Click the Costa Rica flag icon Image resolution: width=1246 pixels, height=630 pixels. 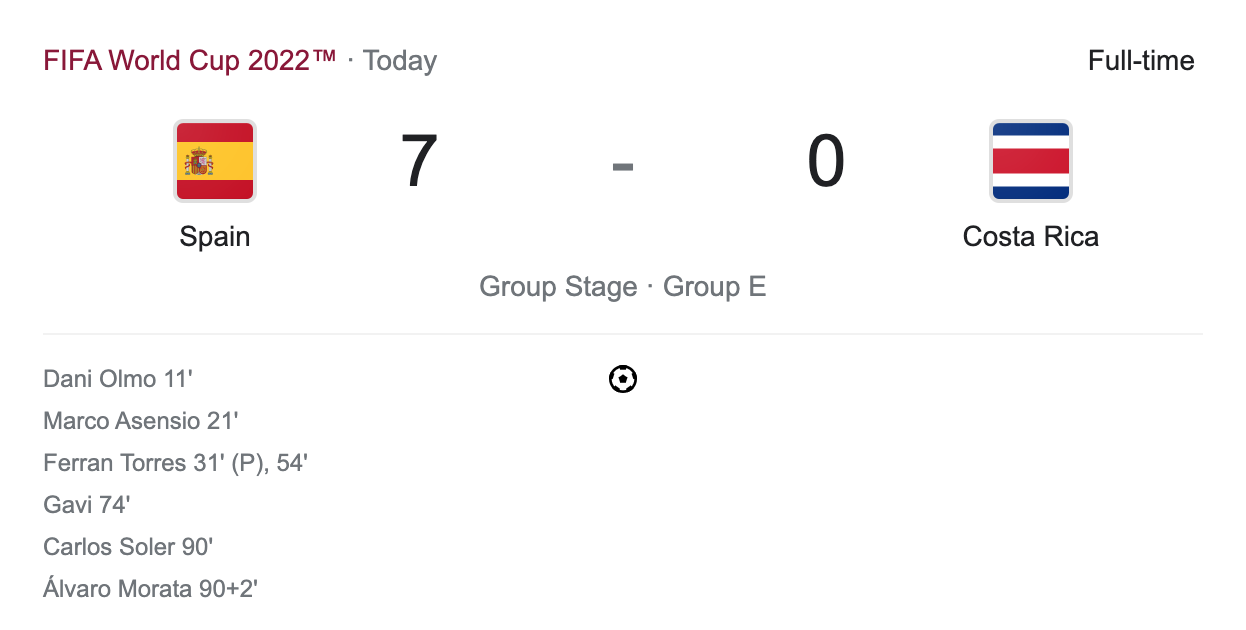click(x=1030, y=161)
